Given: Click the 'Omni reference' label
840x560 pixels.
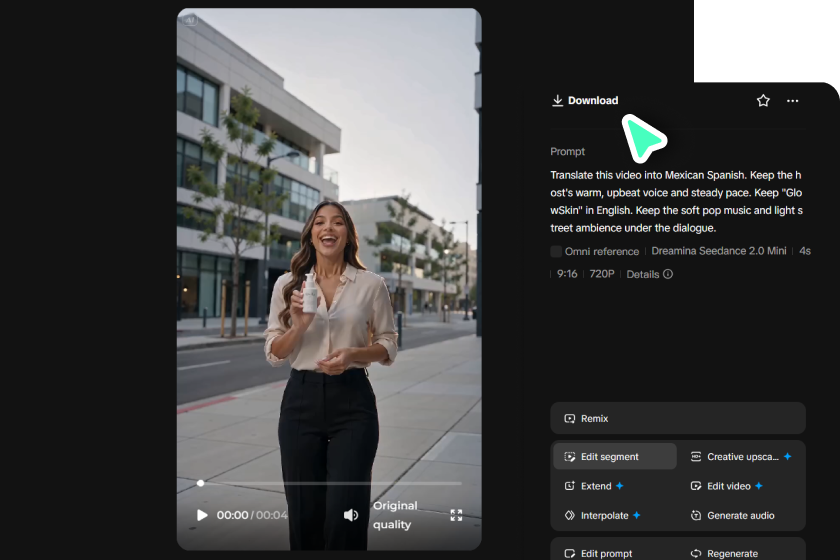Looking at the screenshot, I should pyautogui.click(x=602, y=251).
